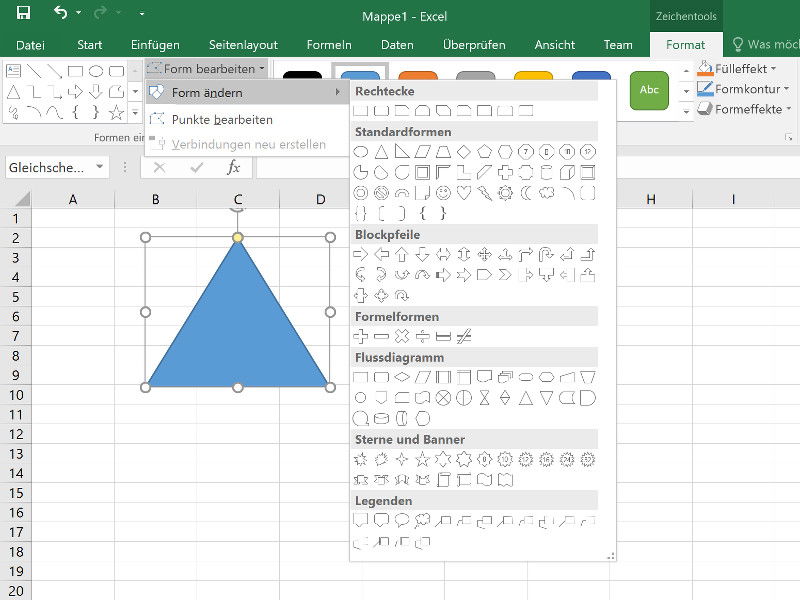Viewport: 800px width, 600px height.
Task: Select the sun shape
Action: 505,193
